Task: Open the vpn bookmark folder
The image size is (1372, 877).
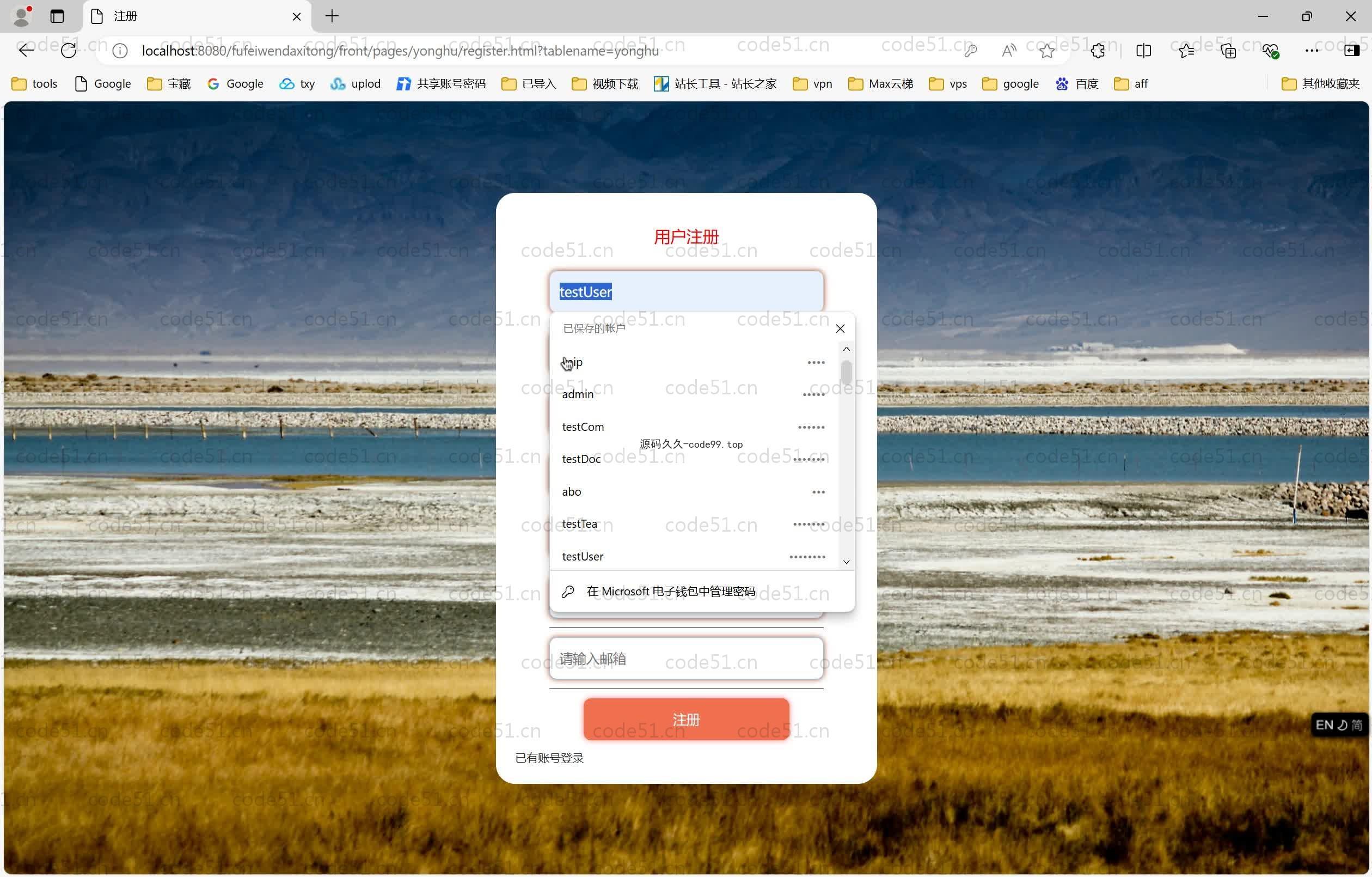Action: (812, 84)
